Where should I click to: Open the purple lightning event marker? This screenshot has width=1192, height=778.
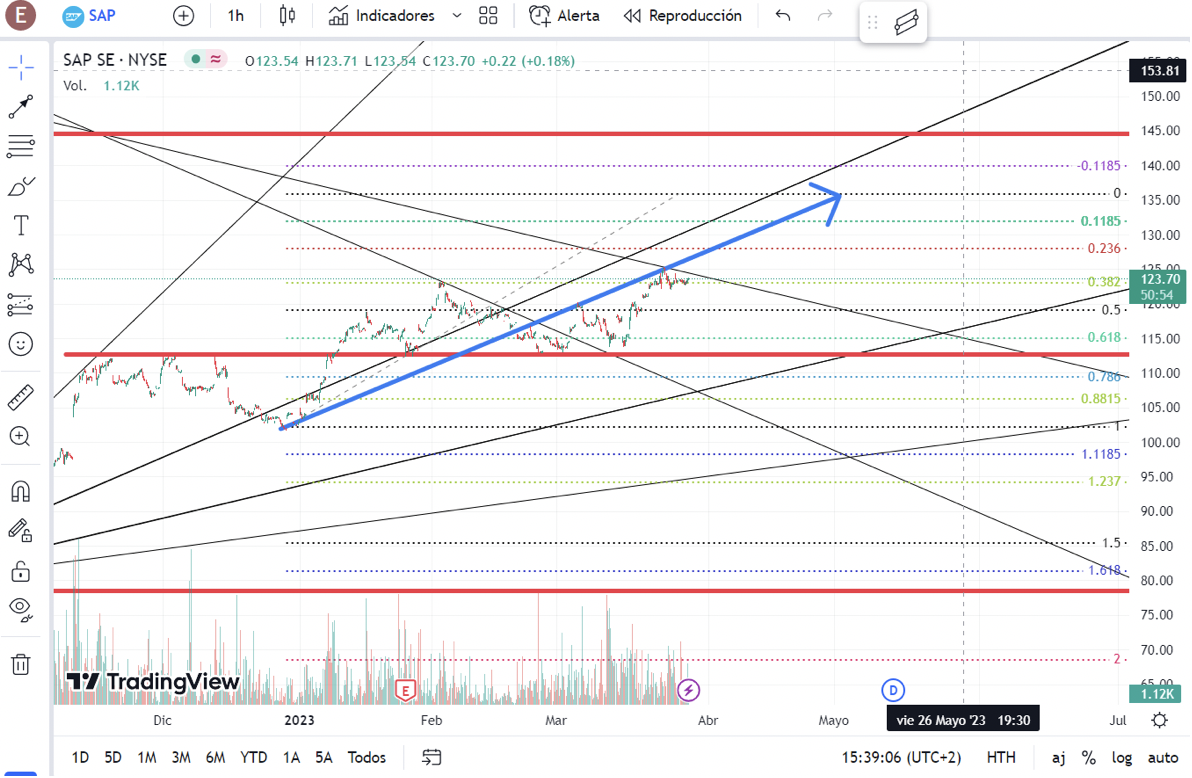(689, 691)
